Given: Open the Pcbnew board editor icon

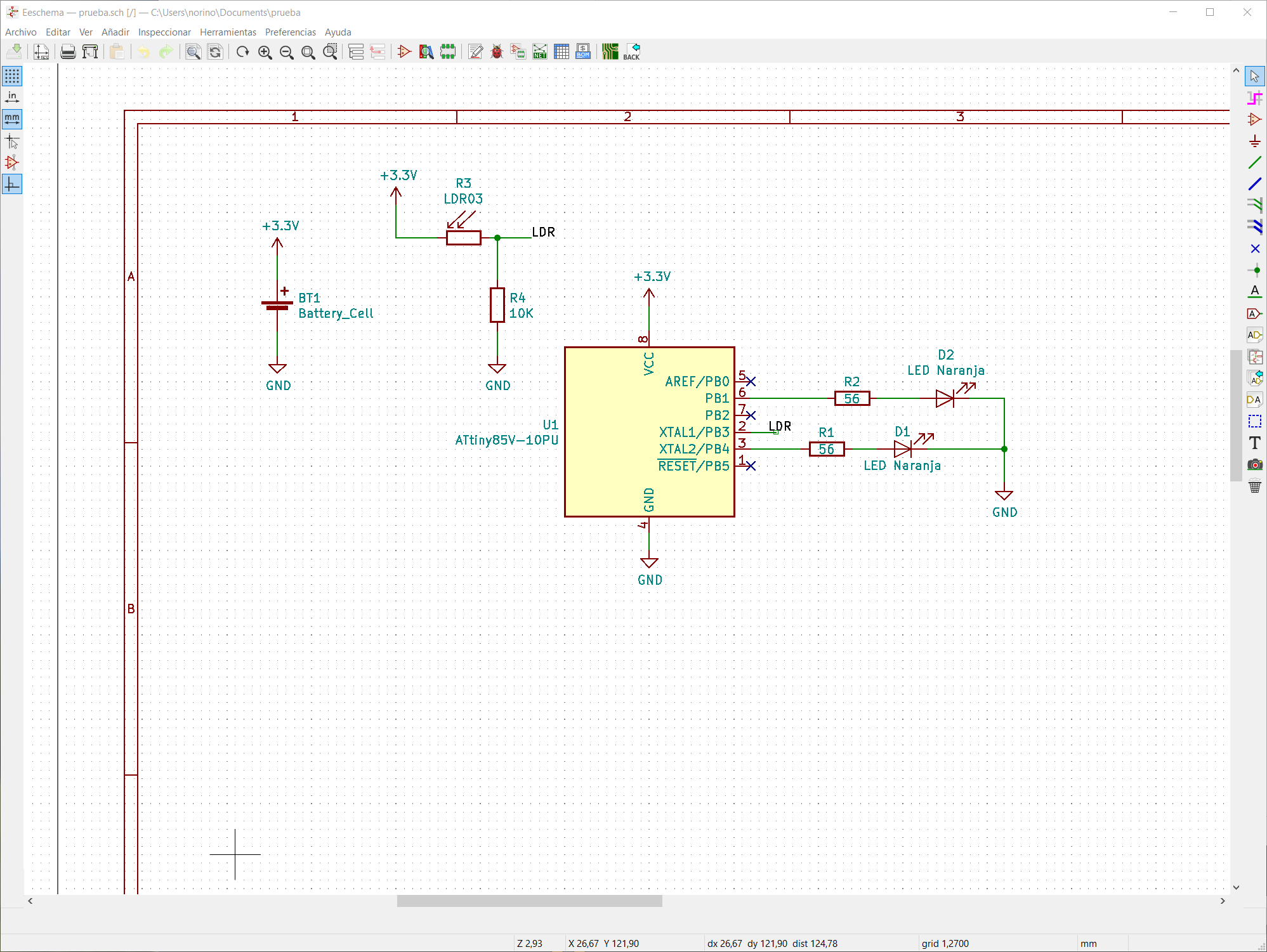Looking at the screenshot, I should tap(610, 52).
